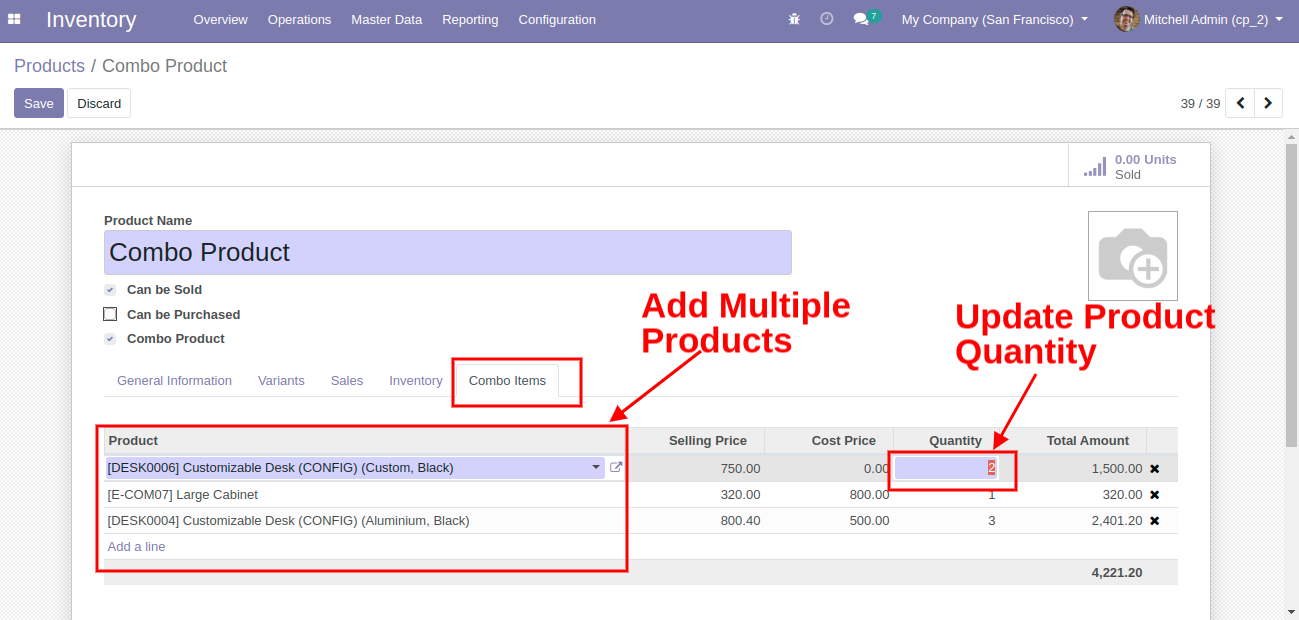
Task: Open the apps grid menu icon
Action: click(14, 20)
